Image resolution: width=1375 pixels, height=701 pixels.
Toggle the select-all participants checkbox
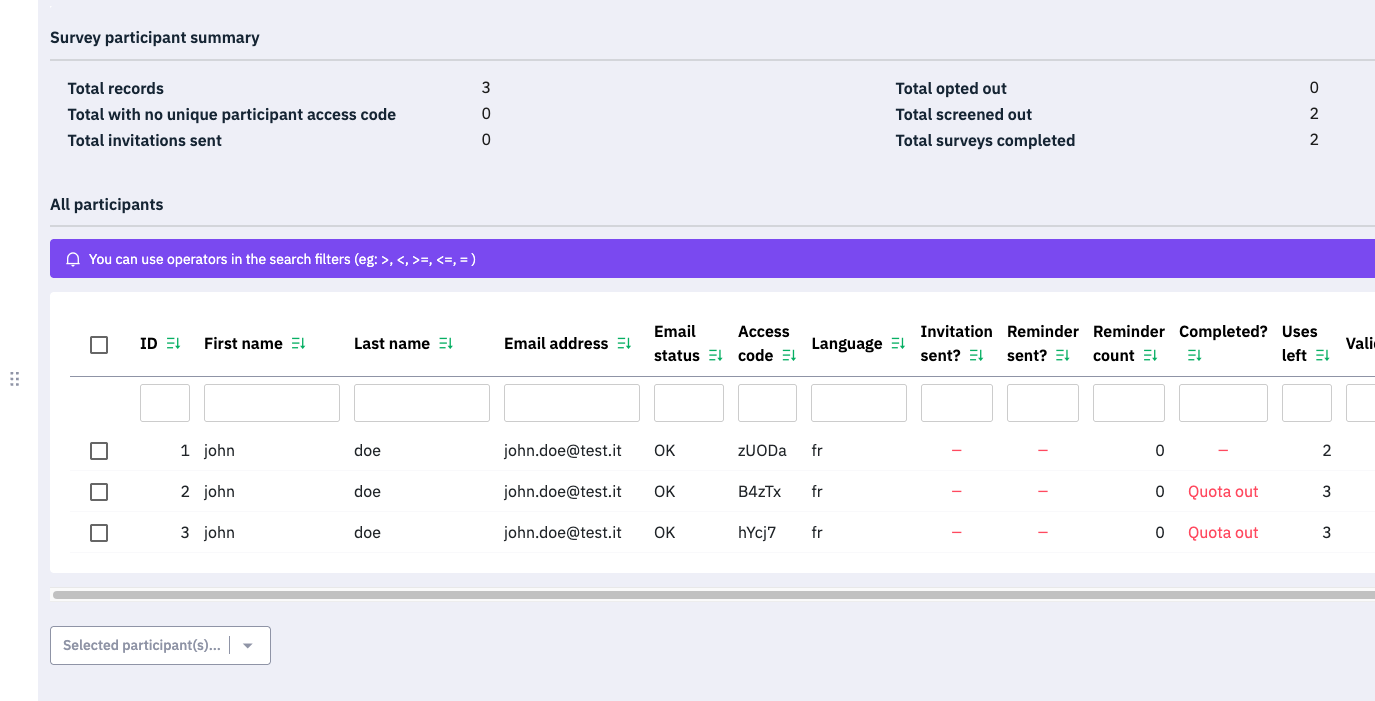(x=99, y=345)
